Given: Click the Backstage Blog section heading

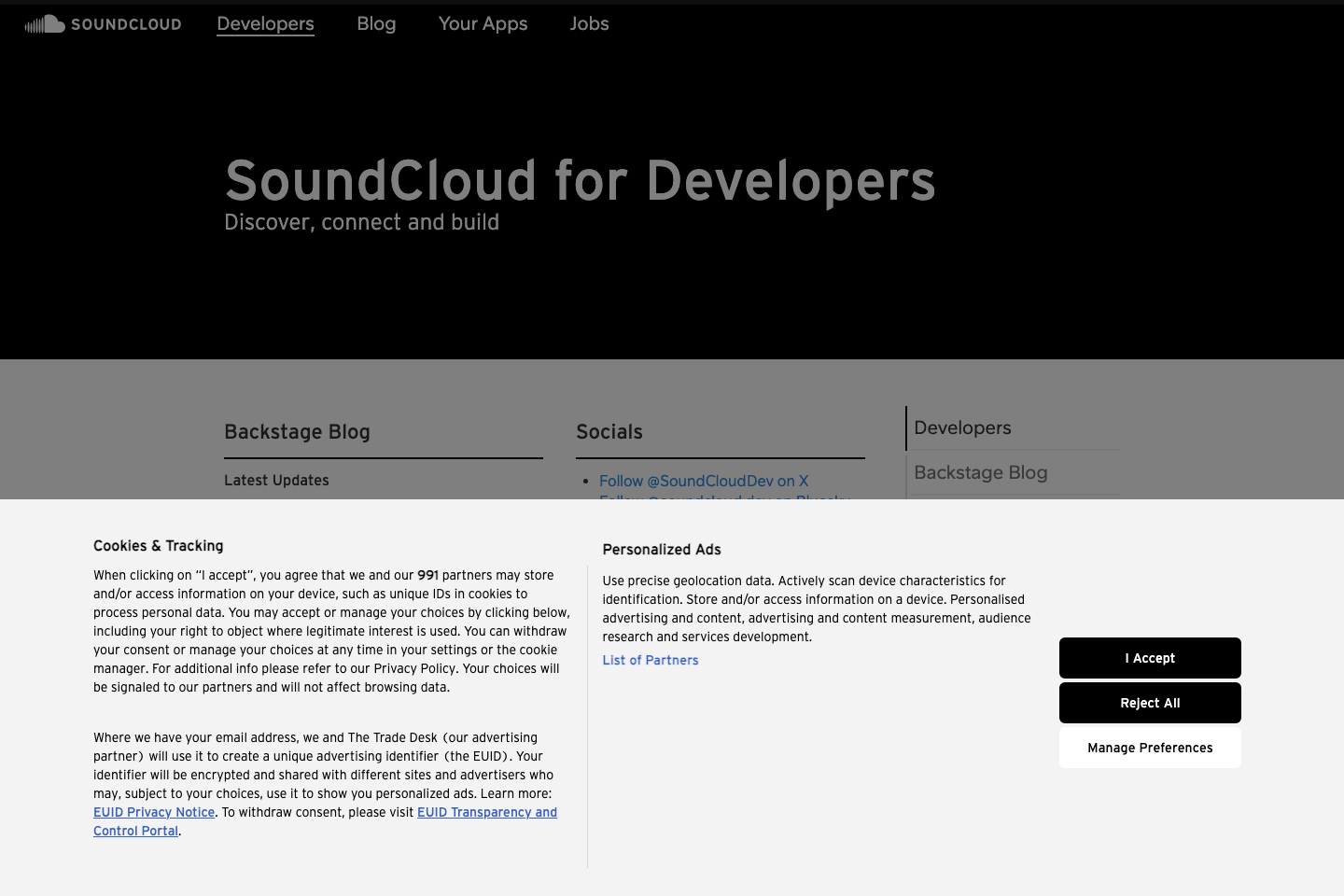Looking at the screenshot, I should tap(297, 431).
